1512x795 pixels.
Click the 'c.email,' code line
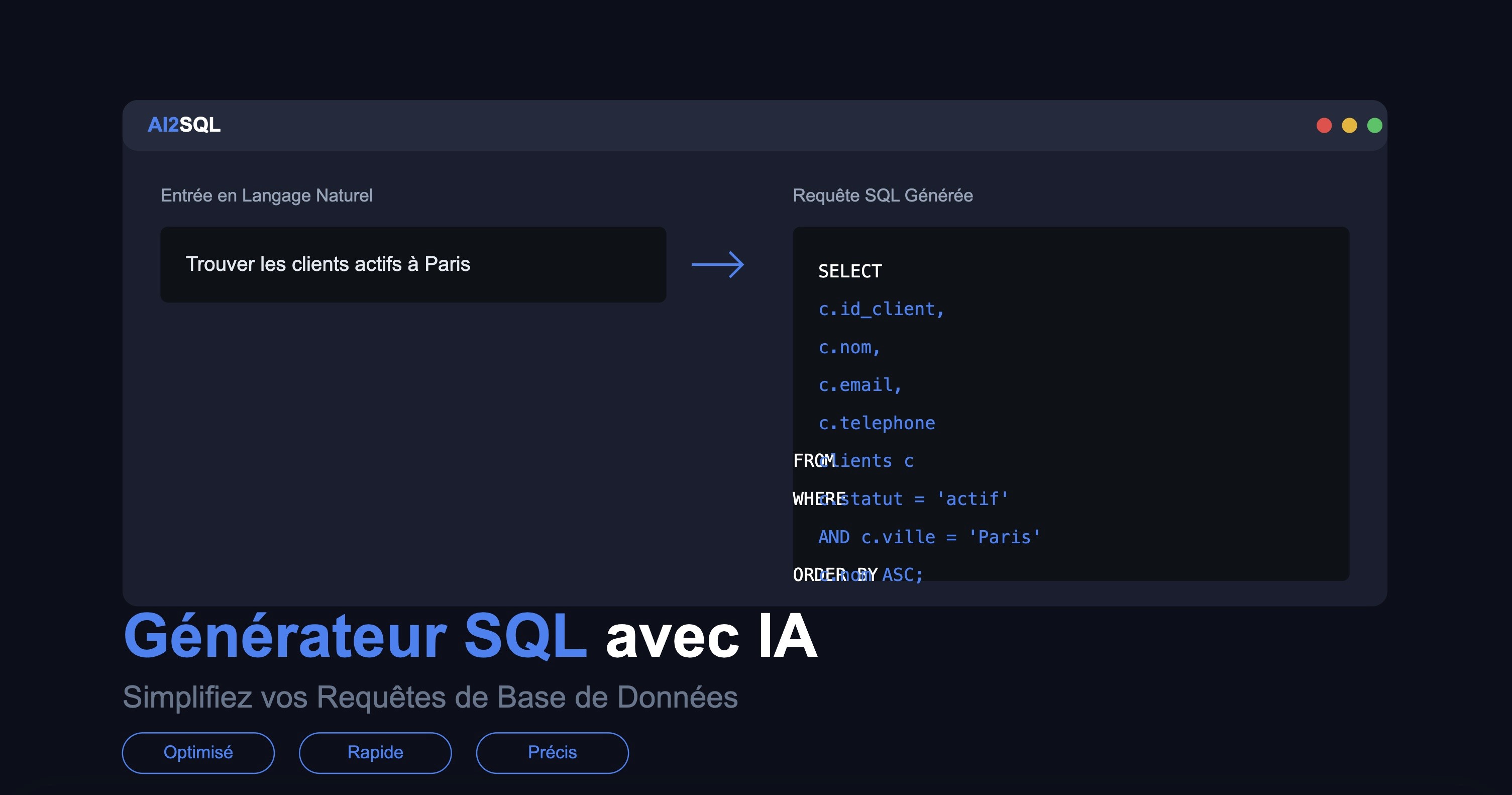pyautogui.click(x=860, y=385)
